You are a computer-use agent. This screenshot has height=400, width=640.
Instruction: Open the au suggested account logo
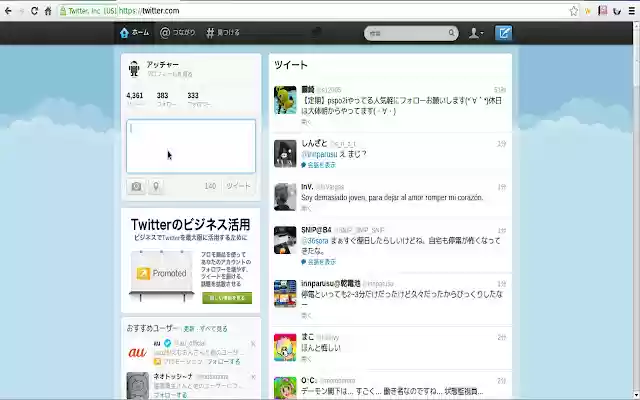coord(138,352)
